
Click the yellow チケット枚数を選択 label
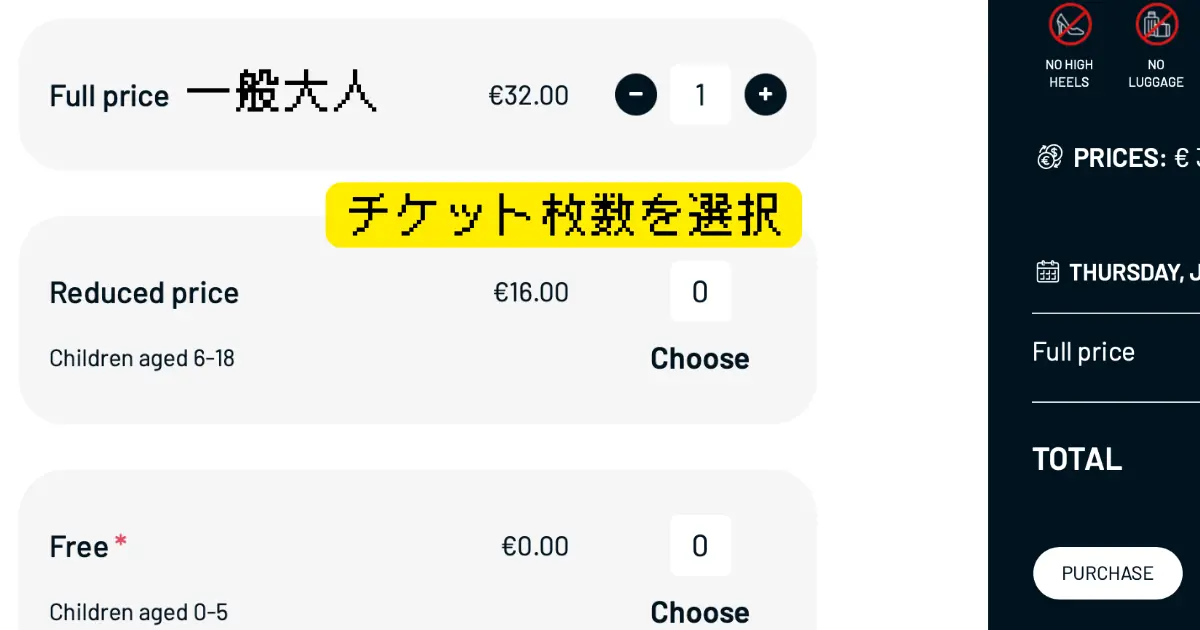click(564, 215)
